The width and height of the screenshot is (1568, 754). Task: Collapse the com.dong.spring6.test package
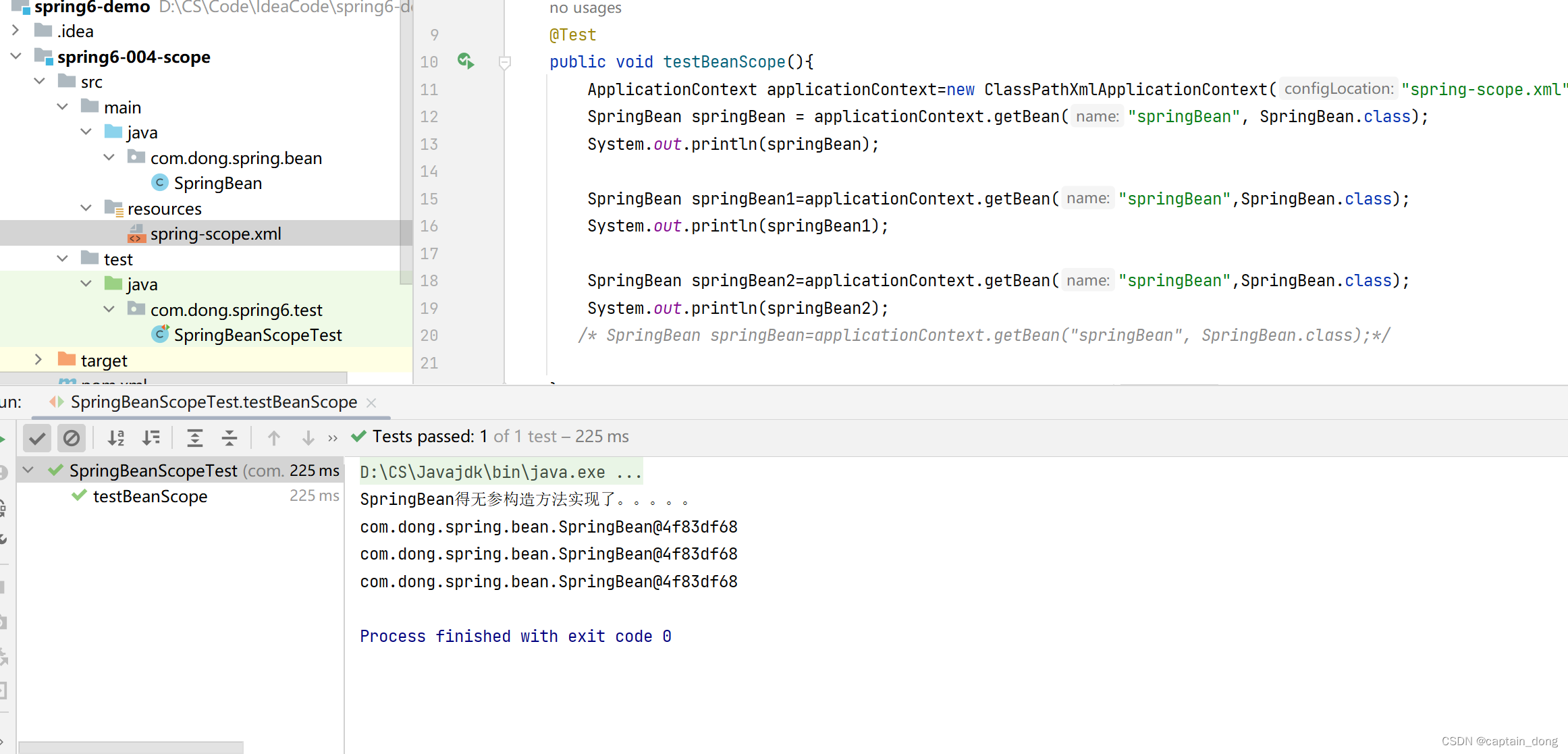(109, 308)
